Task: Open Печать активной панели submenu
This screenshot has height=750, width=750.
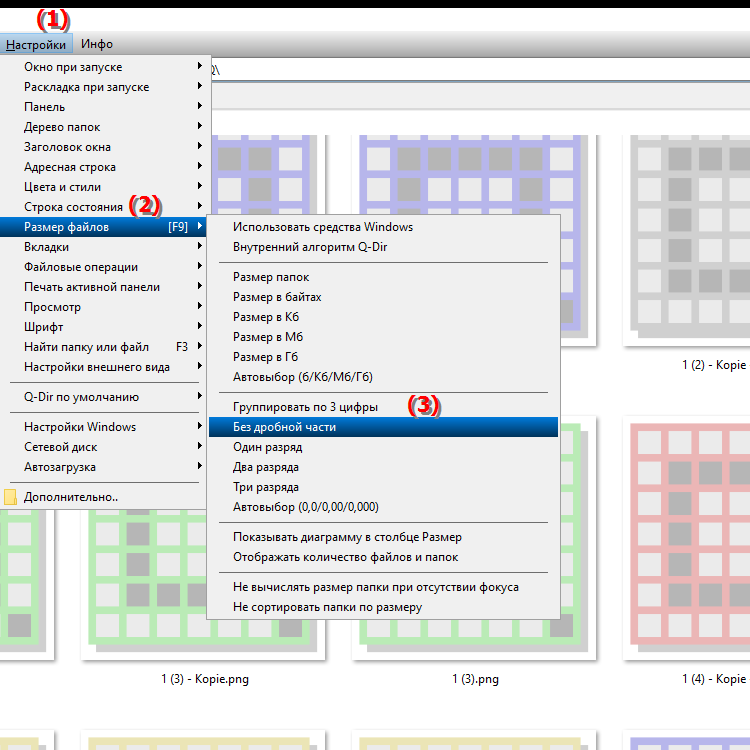Action: pyautogui.click(x=104, y=287)
